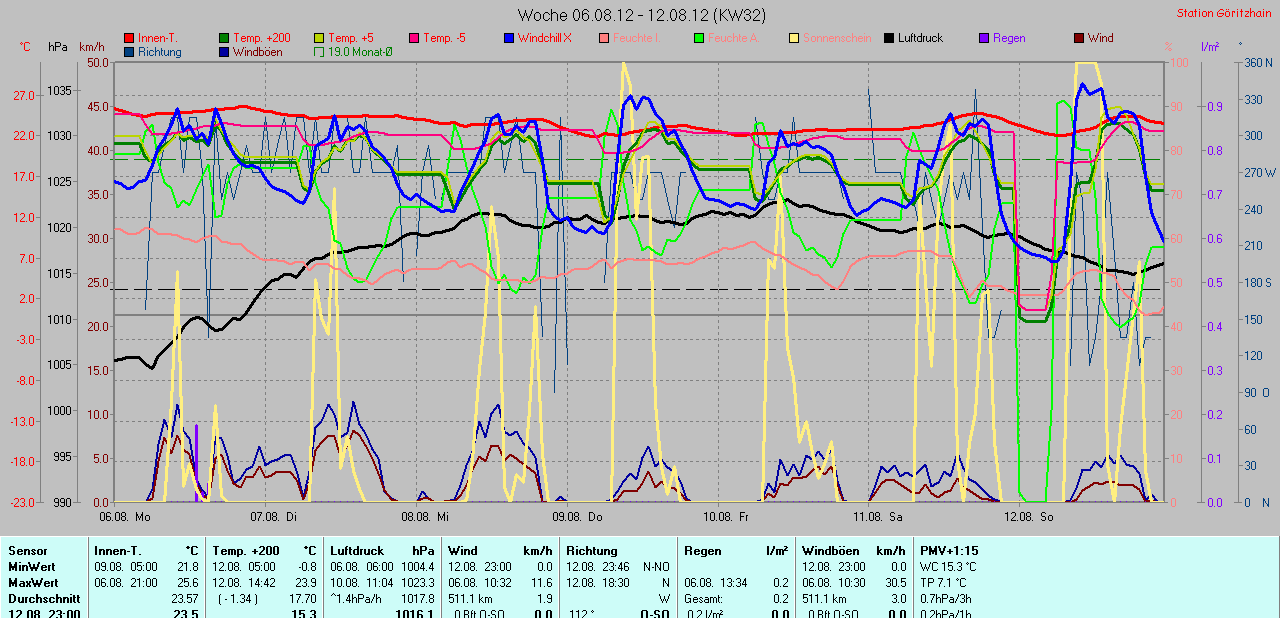The height and width of the screenshot is (618, 1284).
Task: Select the 'Temp. +200' legend label
Action: tap(261, 38)
